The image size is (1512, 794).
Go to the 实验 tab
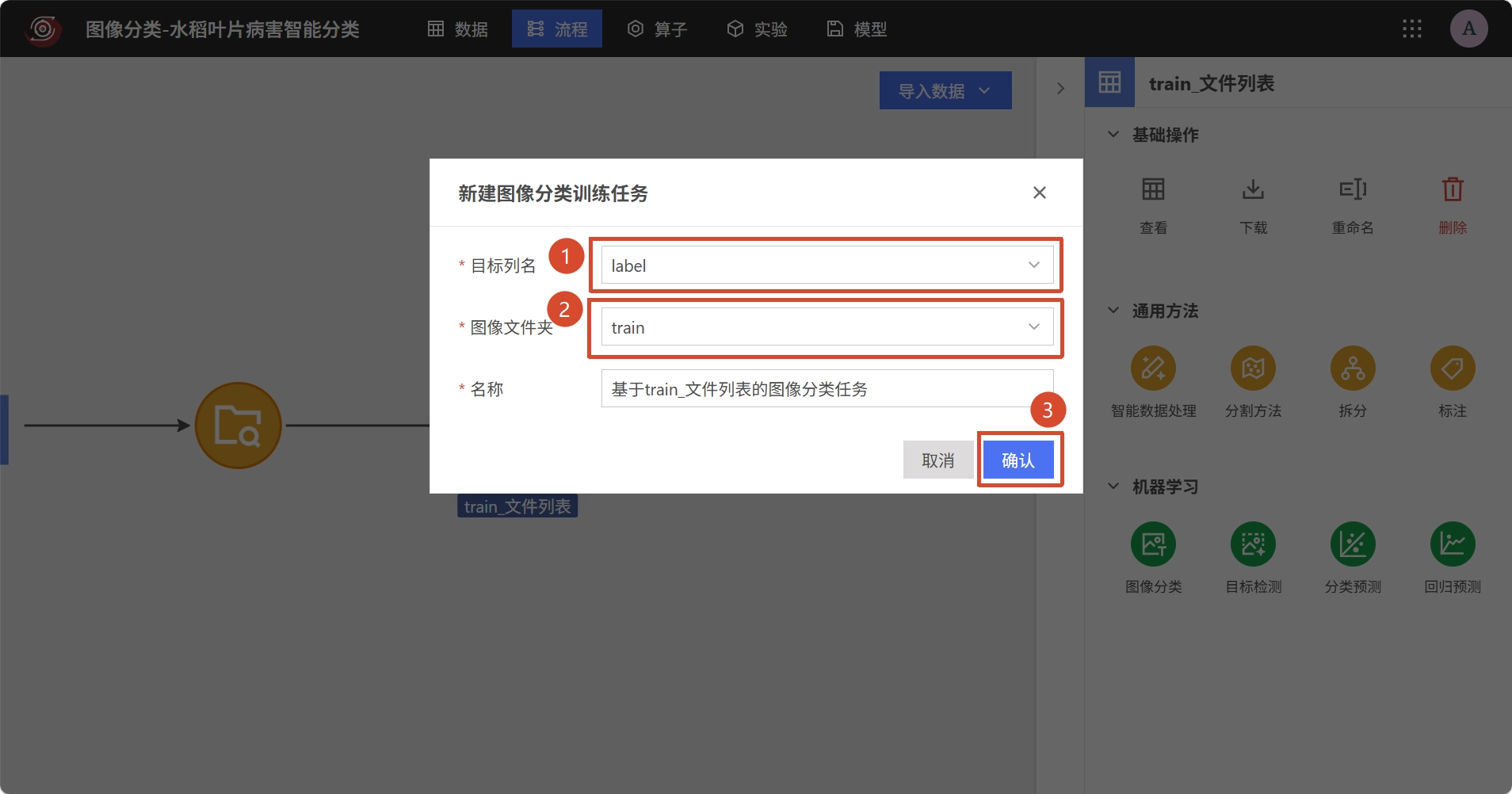pos(758,29)
